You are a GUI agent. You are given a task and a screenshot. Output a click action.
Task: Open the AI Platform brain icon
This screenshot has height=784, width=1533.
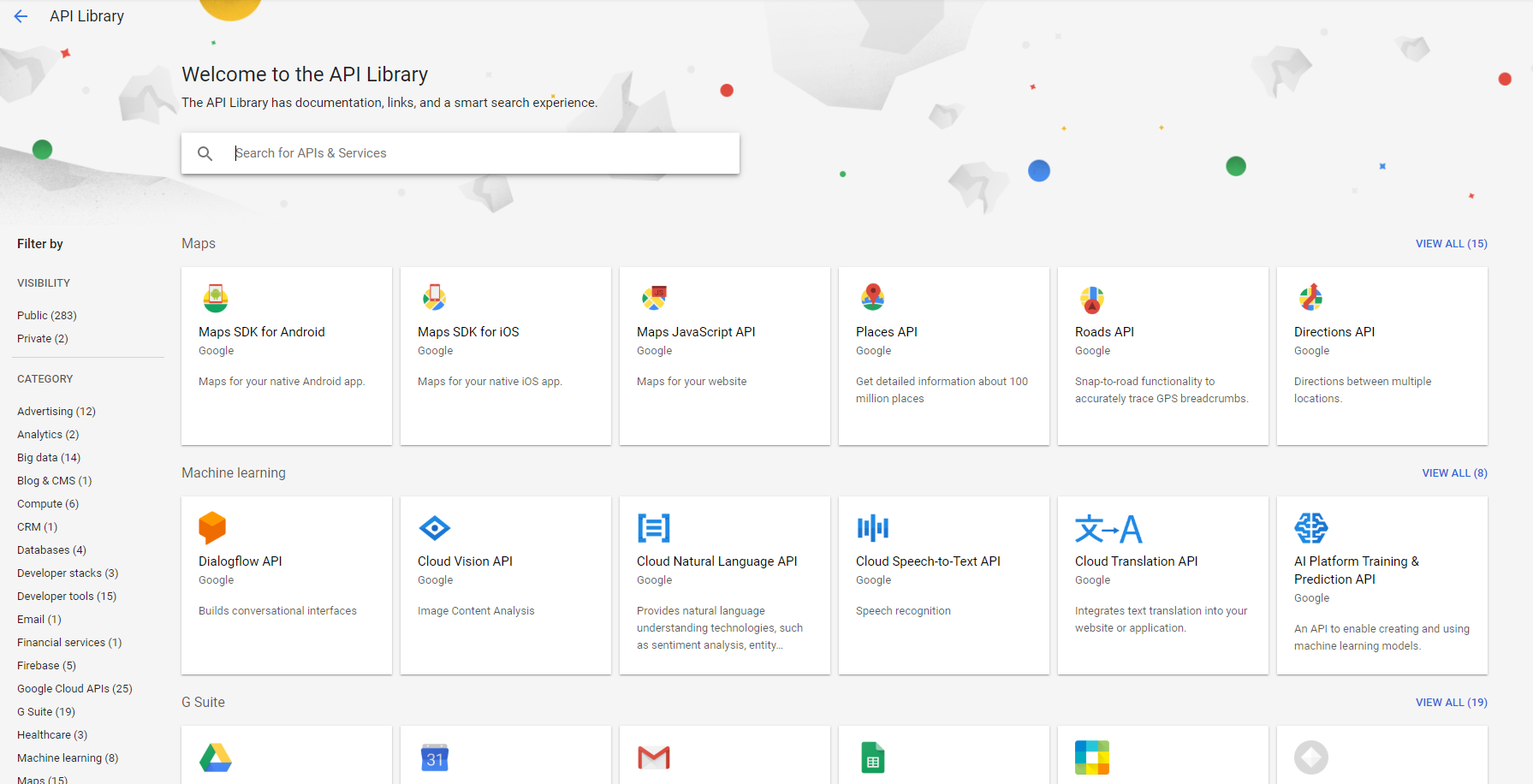(1311, 528)
